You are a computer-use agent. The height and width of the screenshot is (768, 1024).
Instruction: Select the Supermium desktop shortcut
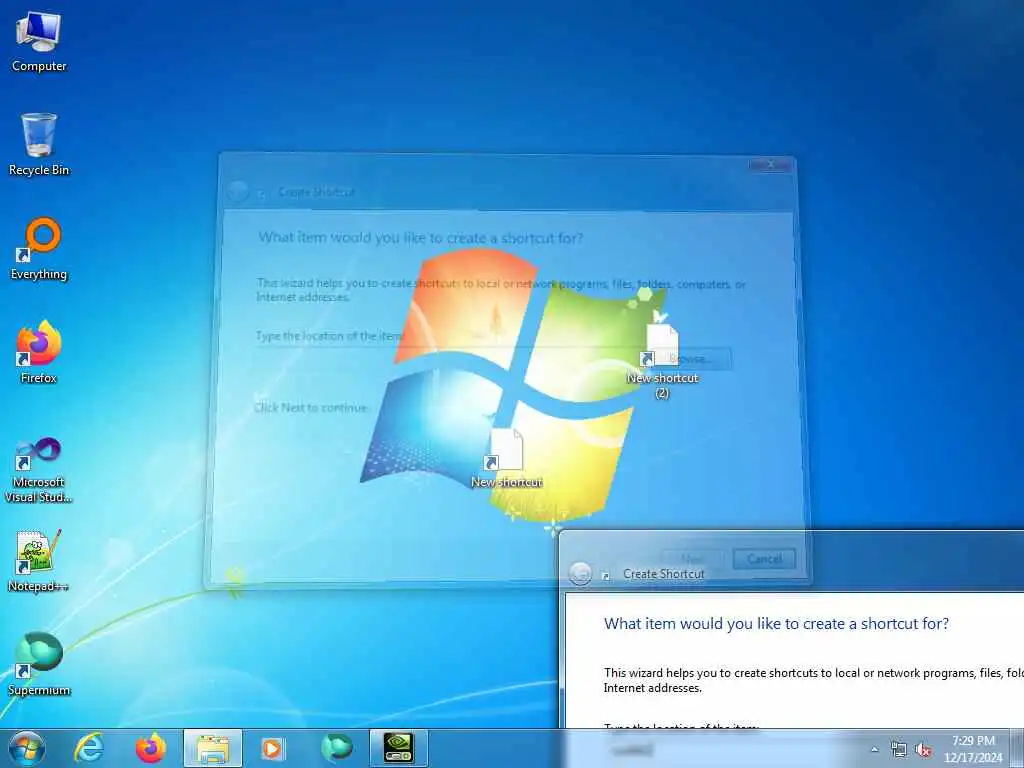39,665
